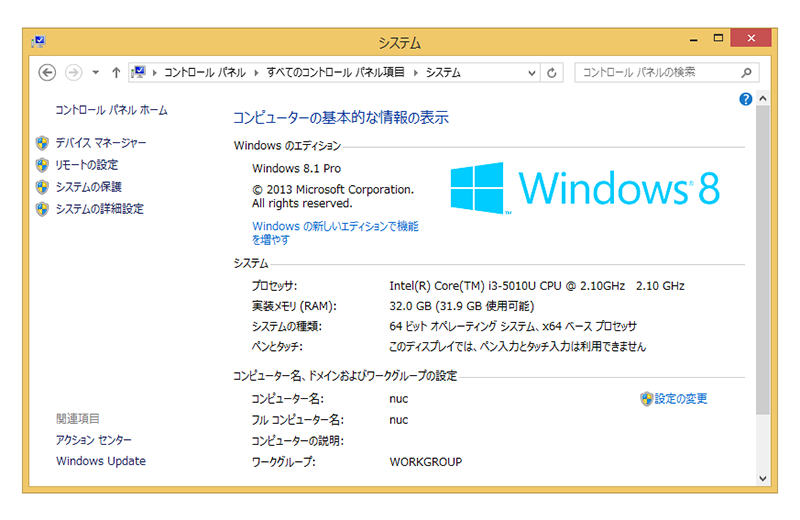
Task: Close the システム window
Action: click(751, 38)
